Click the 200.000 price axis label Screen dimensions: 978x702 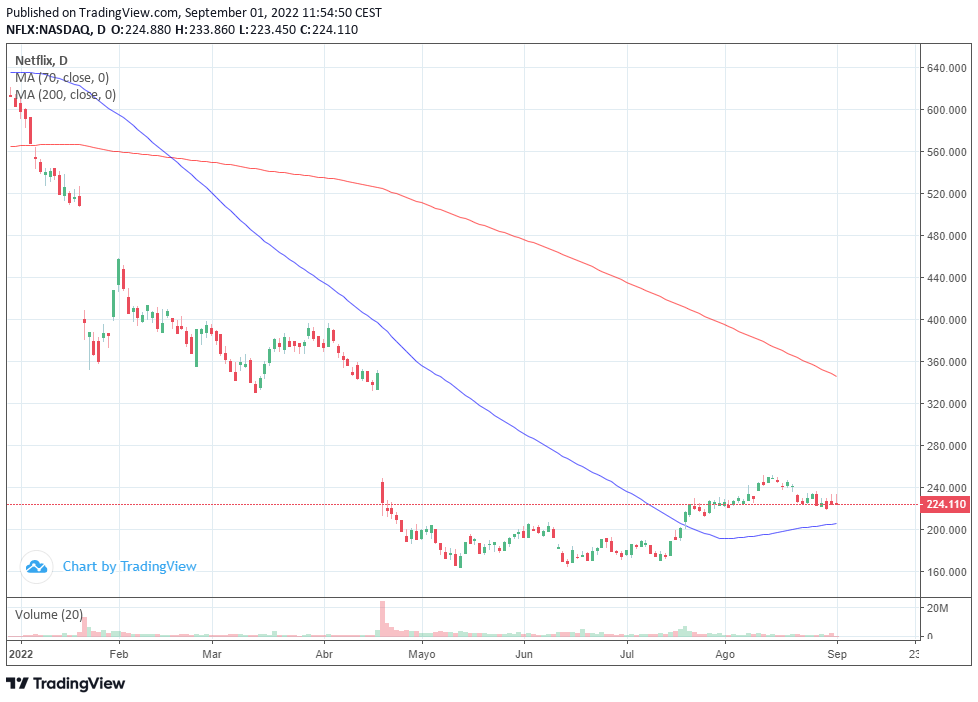coord(946,530)
